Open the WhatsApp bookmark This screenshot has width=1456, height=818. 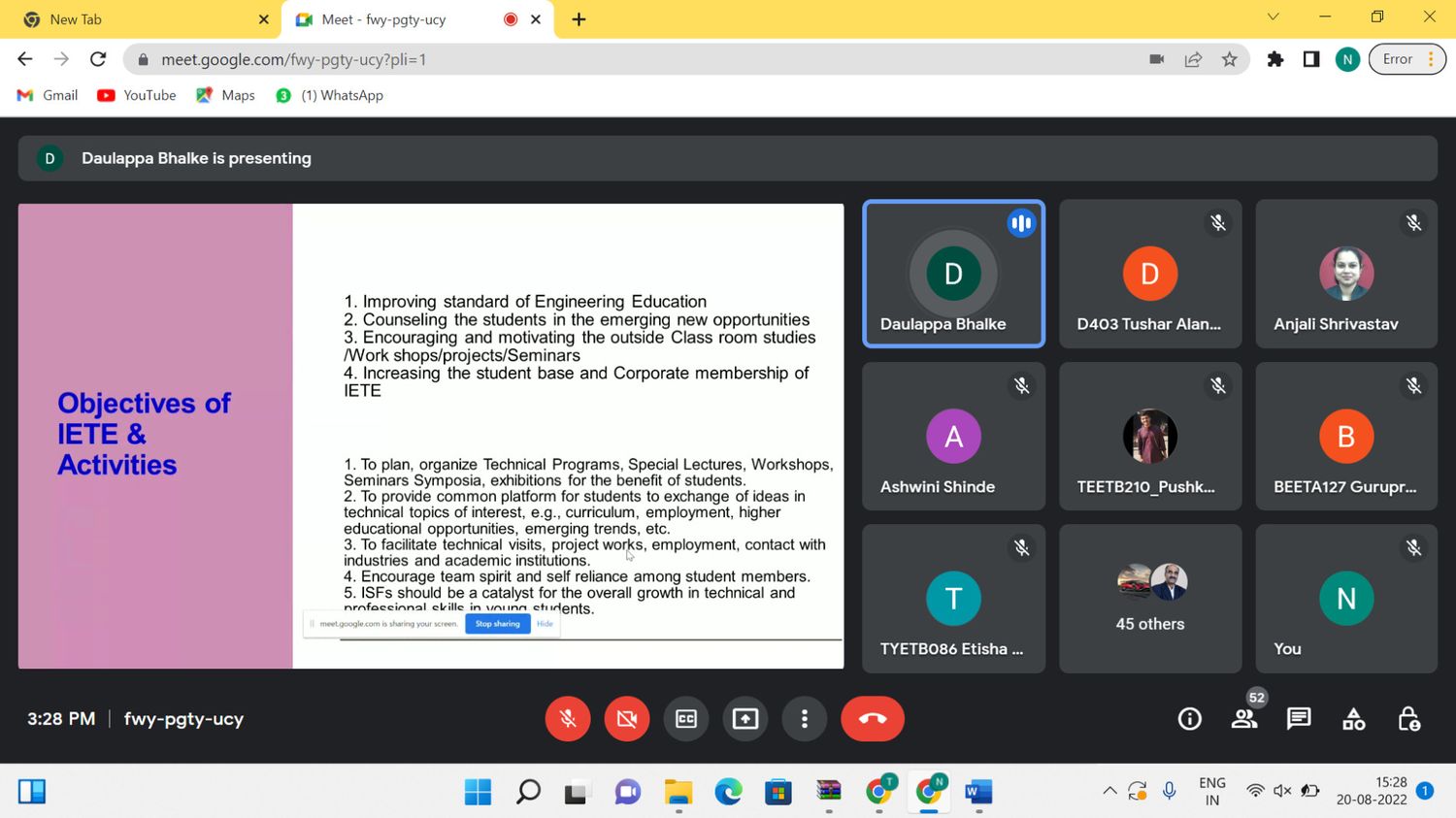(x=330, y=95)
